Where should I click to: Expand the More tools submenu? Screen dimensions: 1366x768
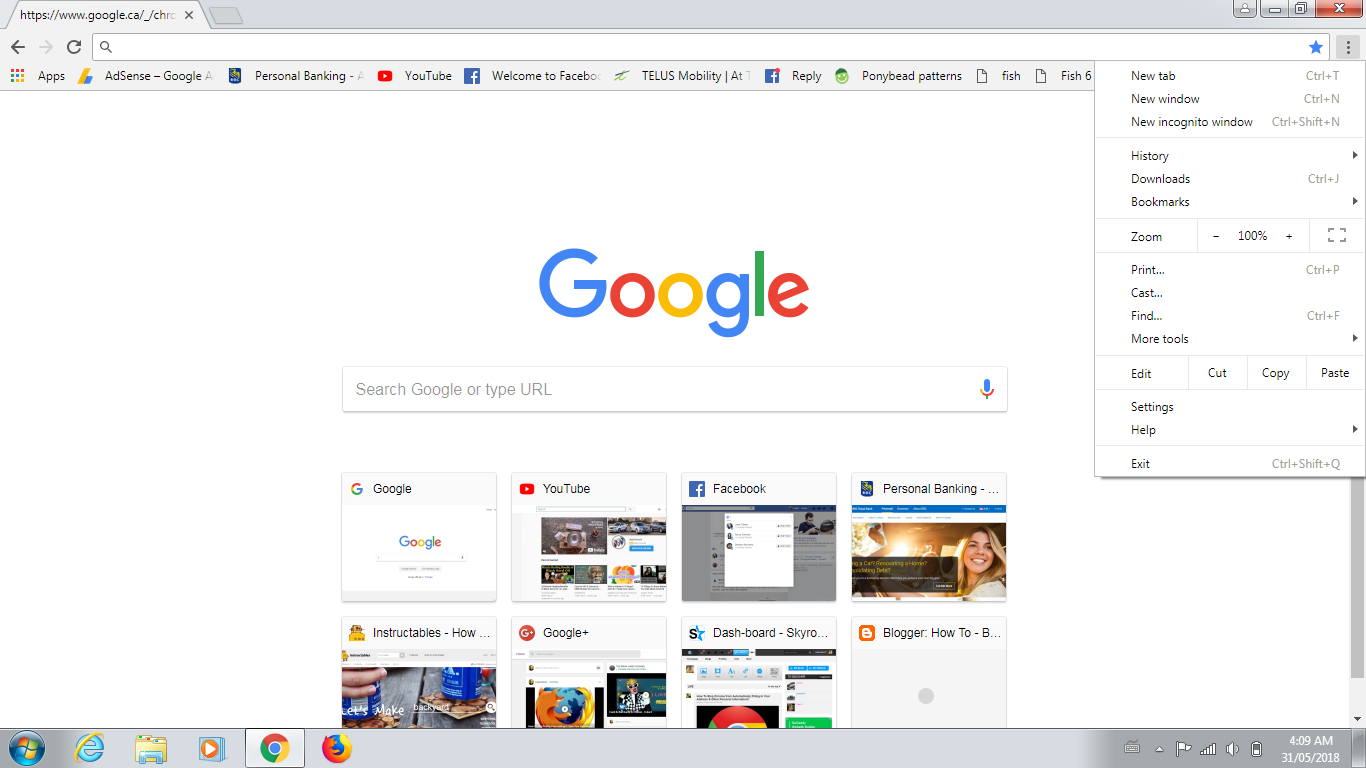click(1230, 339)
